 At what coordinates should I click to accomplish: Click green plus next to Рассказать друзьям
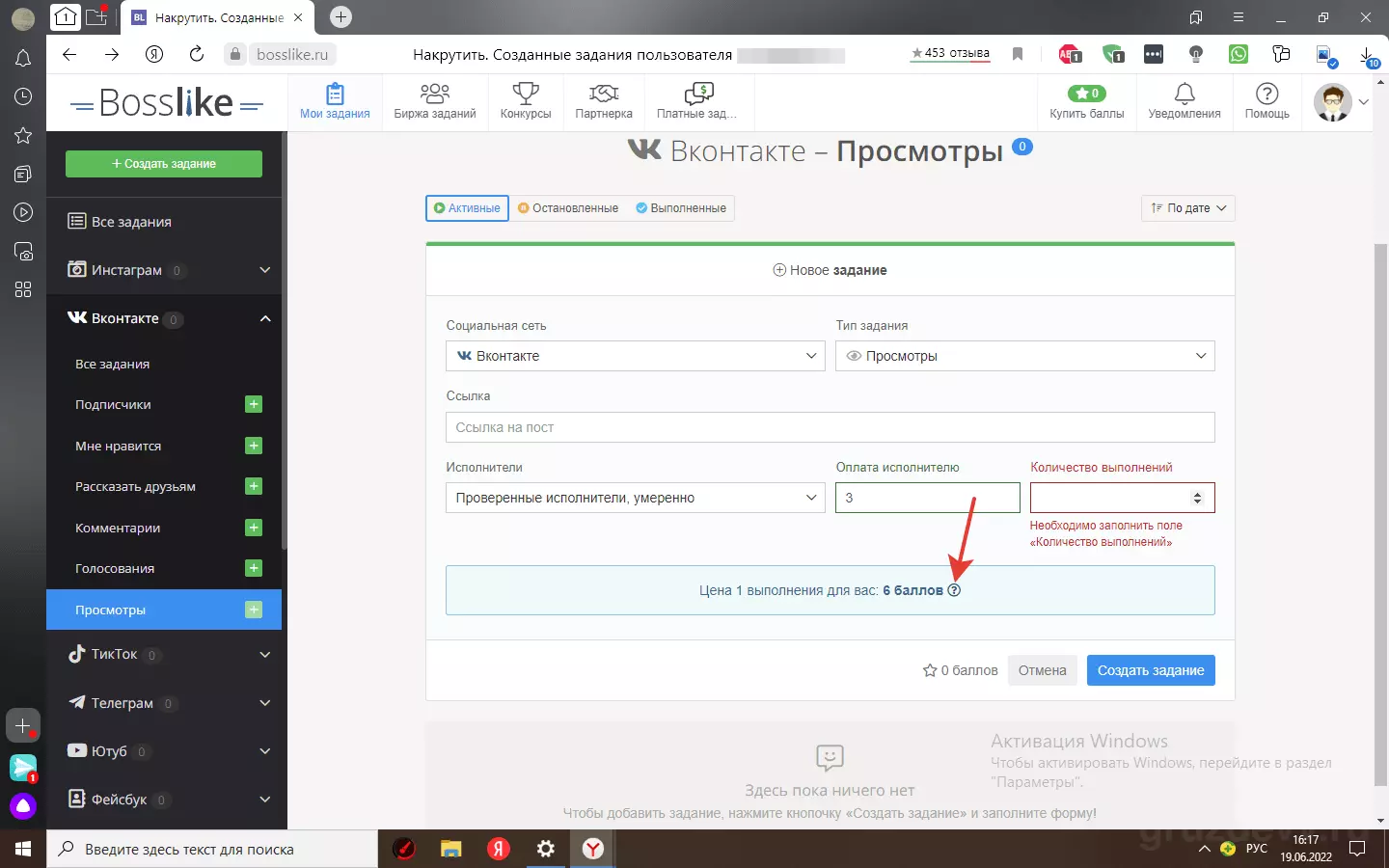254,486
